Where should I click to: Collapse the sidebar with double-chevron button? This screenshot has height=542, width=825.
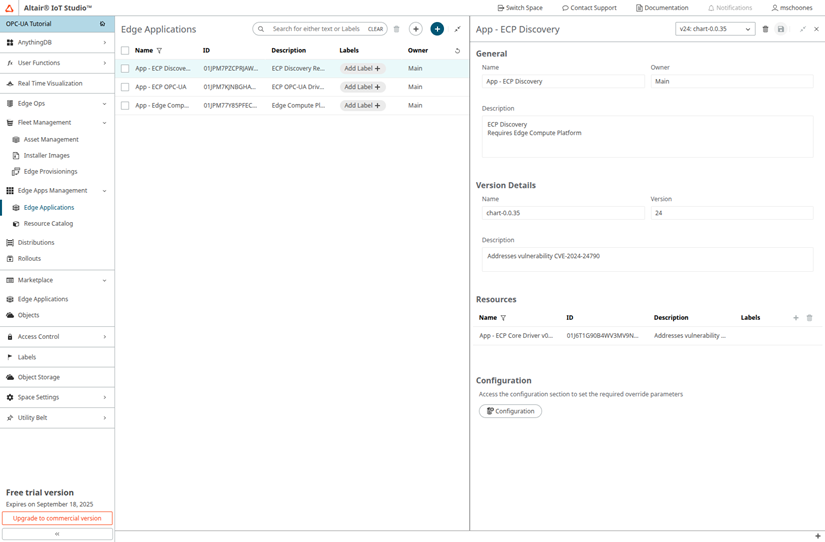click(x=57, y=534)
